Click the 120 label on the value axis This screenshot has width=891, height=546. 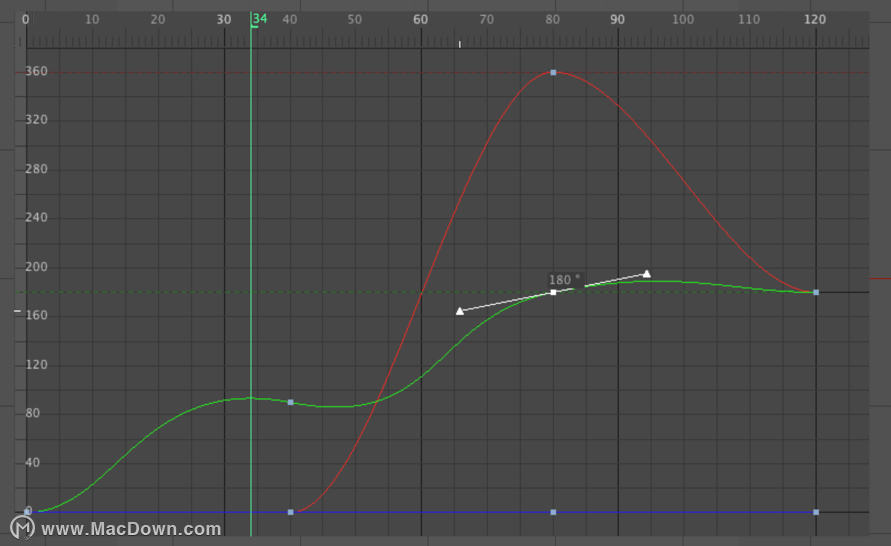pos(36,364)
